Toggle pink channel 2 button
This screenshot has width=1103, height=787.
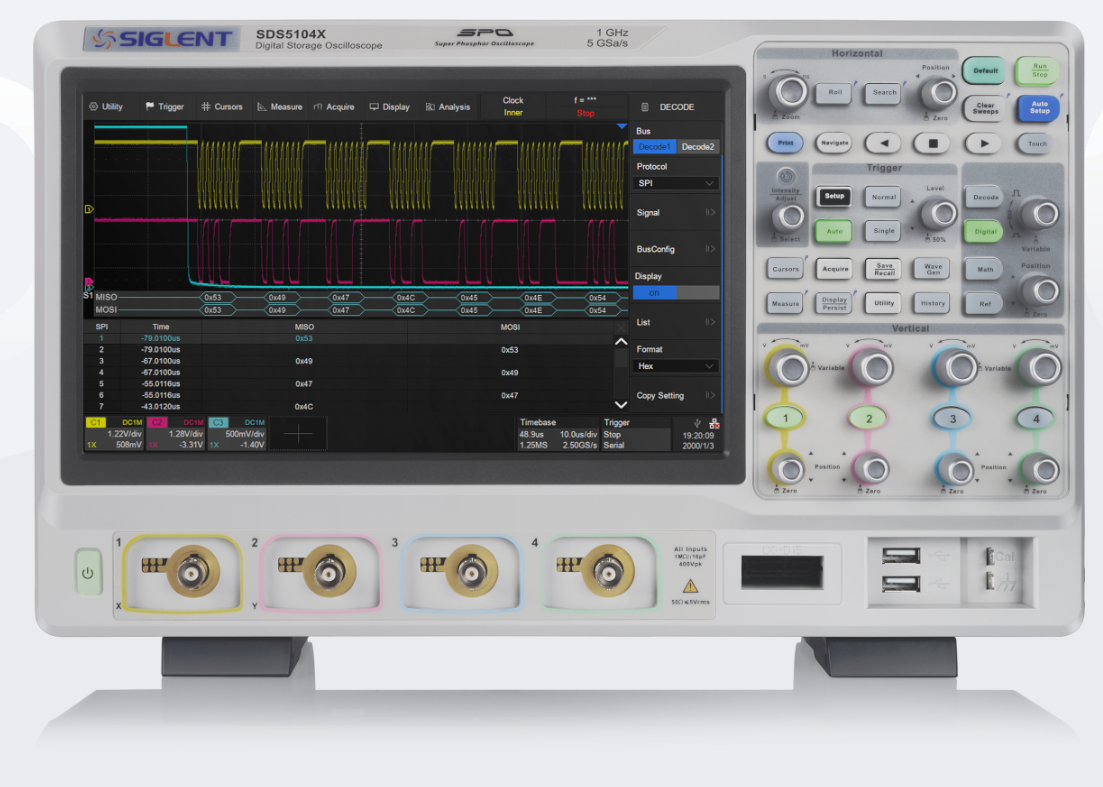[869, 418]
